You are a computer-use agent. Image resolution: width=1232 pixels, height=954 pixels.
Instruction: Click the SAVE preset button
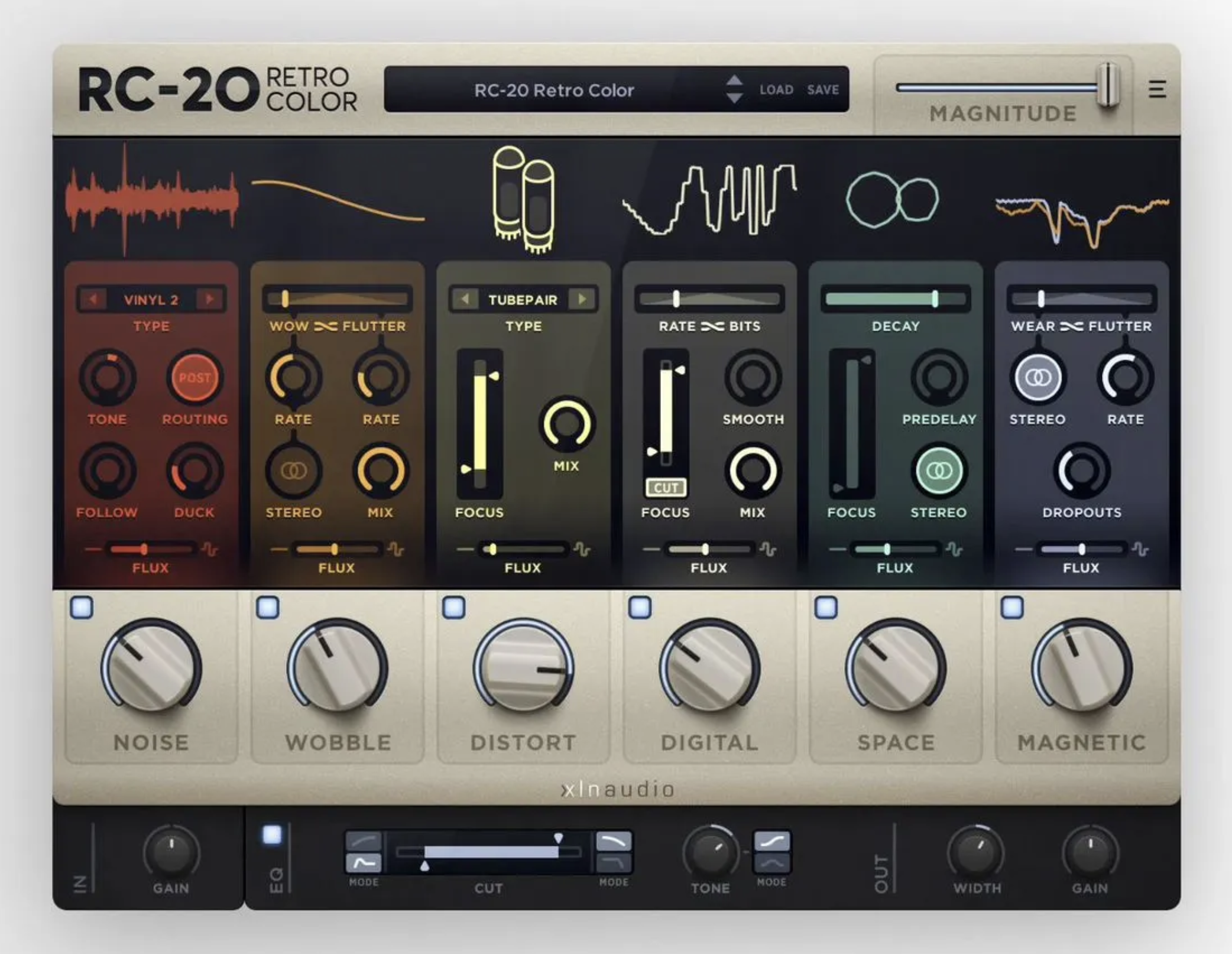(x=823, y=90)
